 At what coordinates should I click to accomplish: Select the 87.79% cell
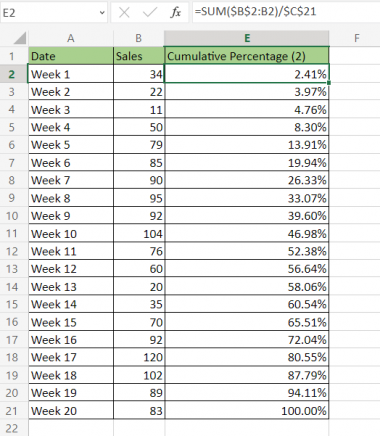tap(247, 375)
